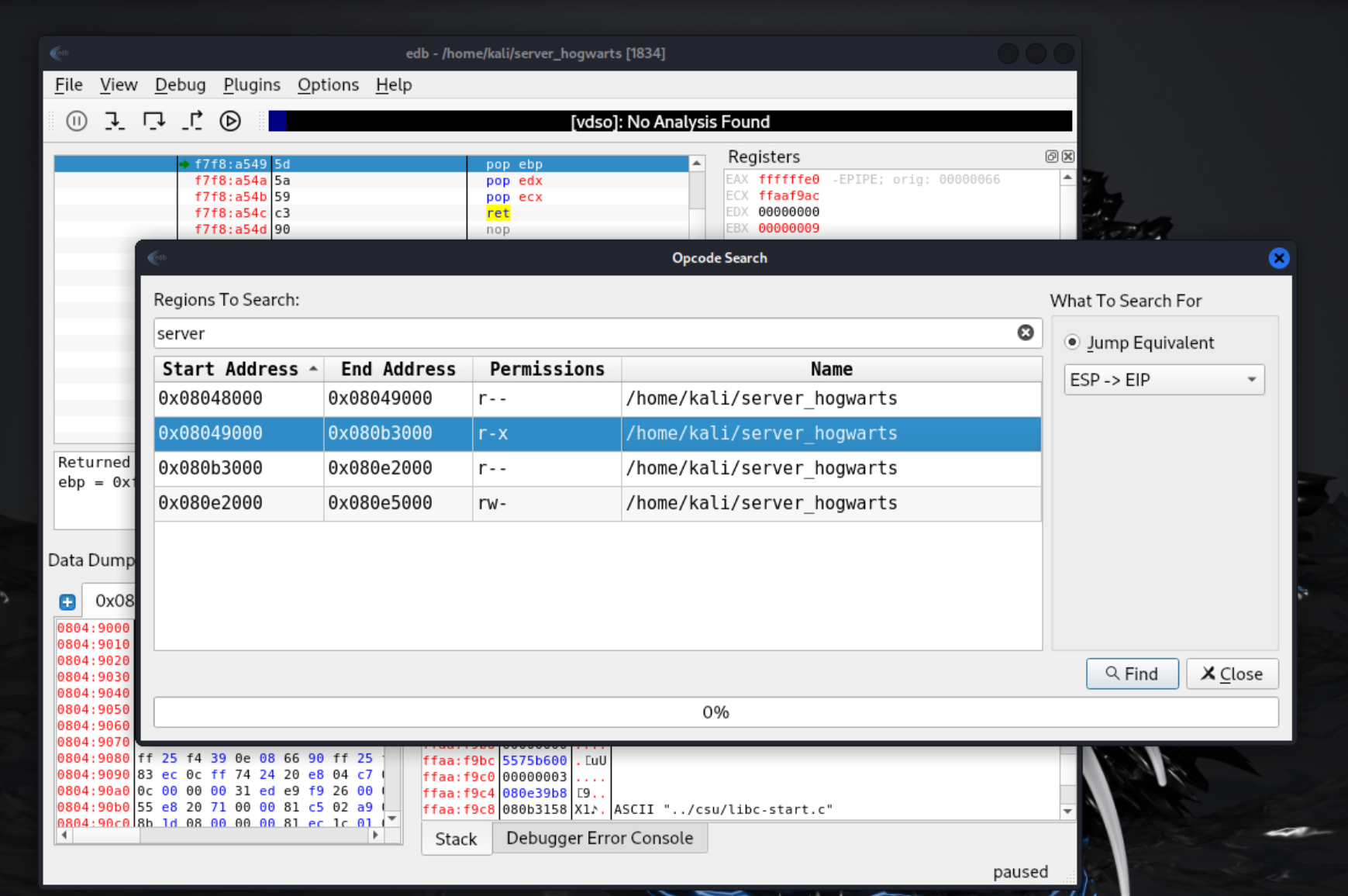Select the Jump Equivalent radio button
1348x896 pixels.
pos(1072,342)
